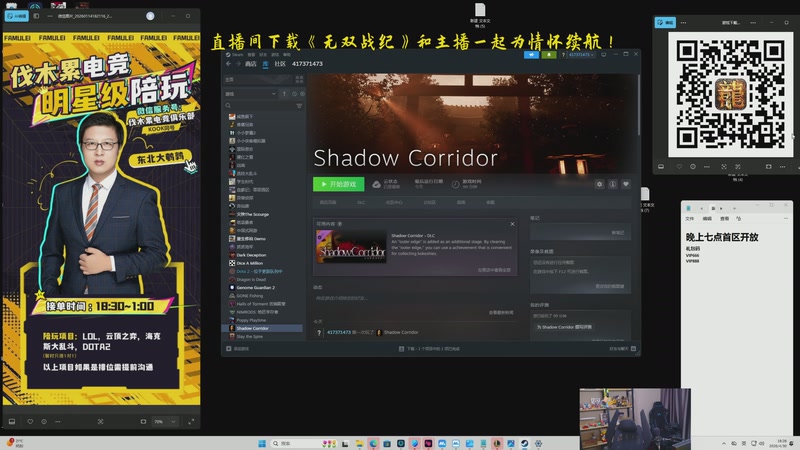
Task: Click the add game plus icon
Action: [x=229, y=349]
